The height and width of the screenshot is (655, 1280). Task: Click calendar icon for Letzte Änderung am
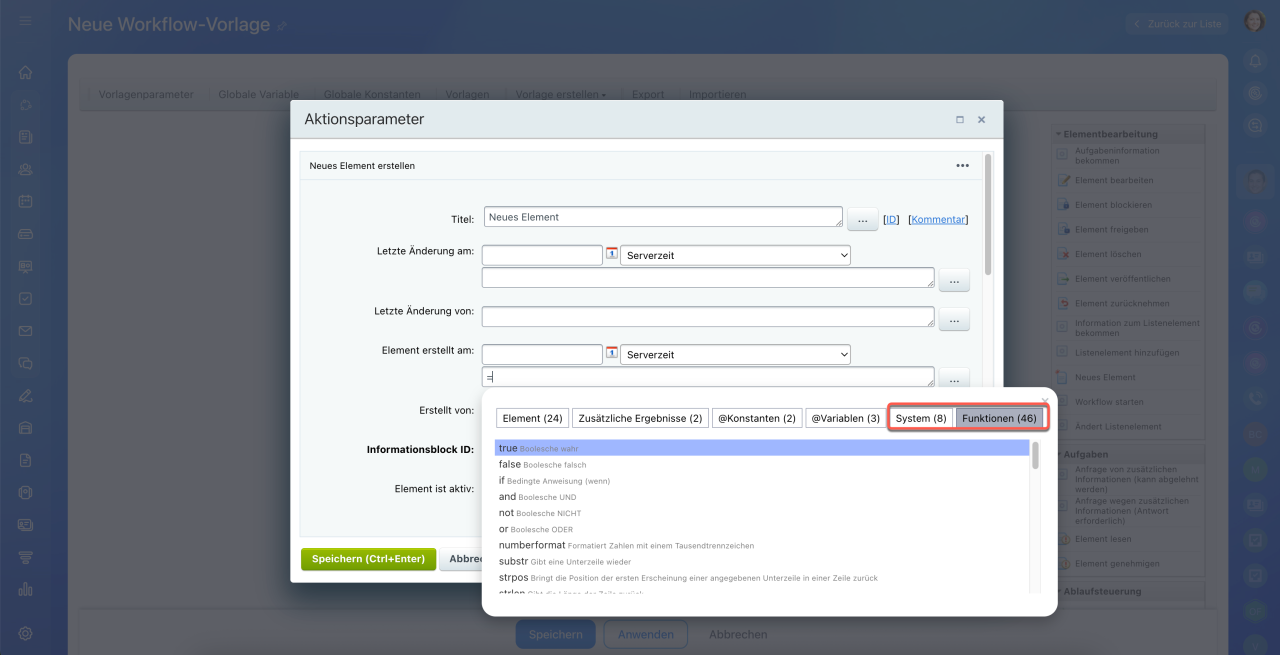612,255
